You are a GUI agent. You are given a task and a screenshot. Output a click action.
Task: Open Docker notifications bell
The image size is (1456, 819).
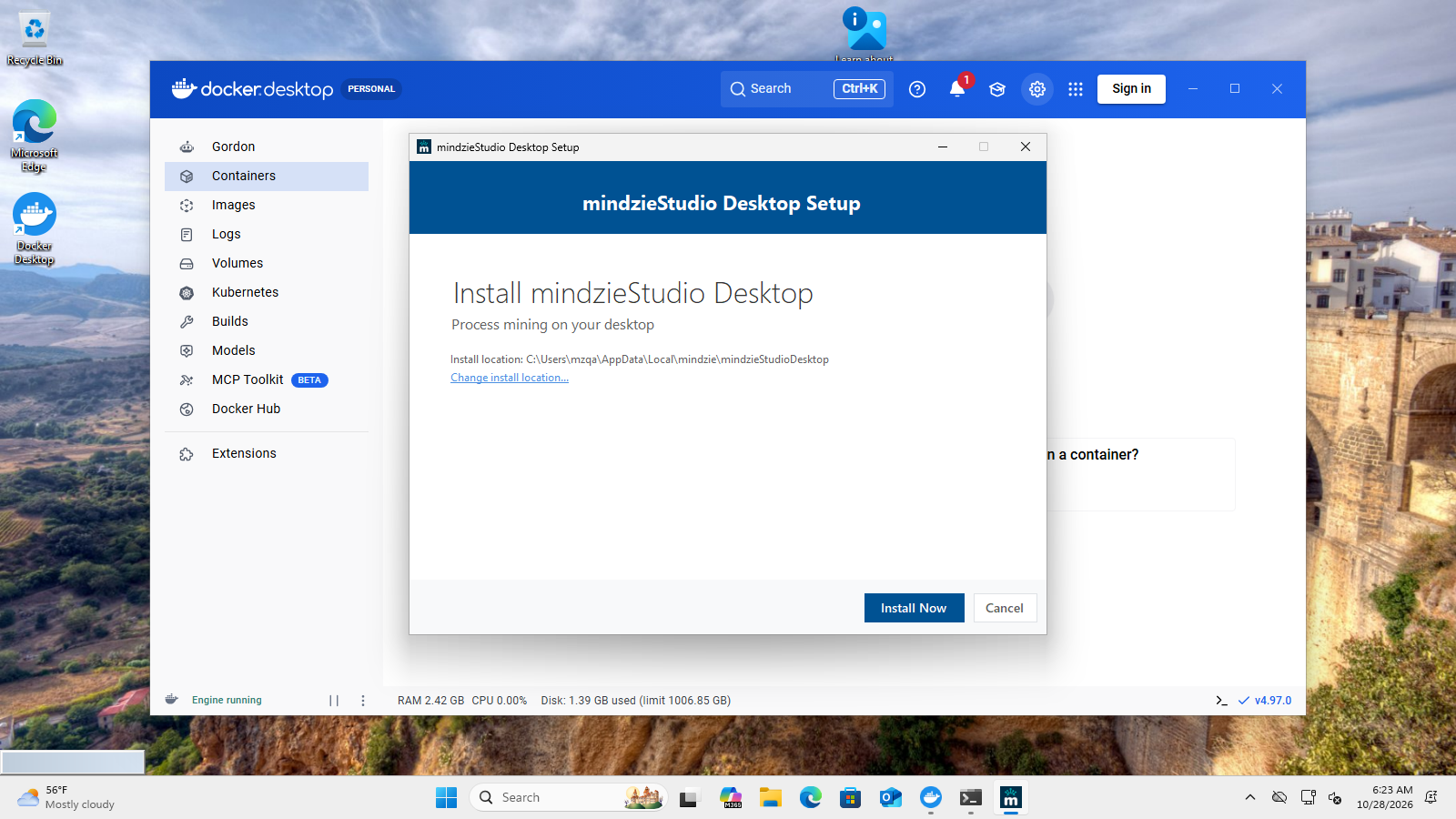(x=957, y=89)
